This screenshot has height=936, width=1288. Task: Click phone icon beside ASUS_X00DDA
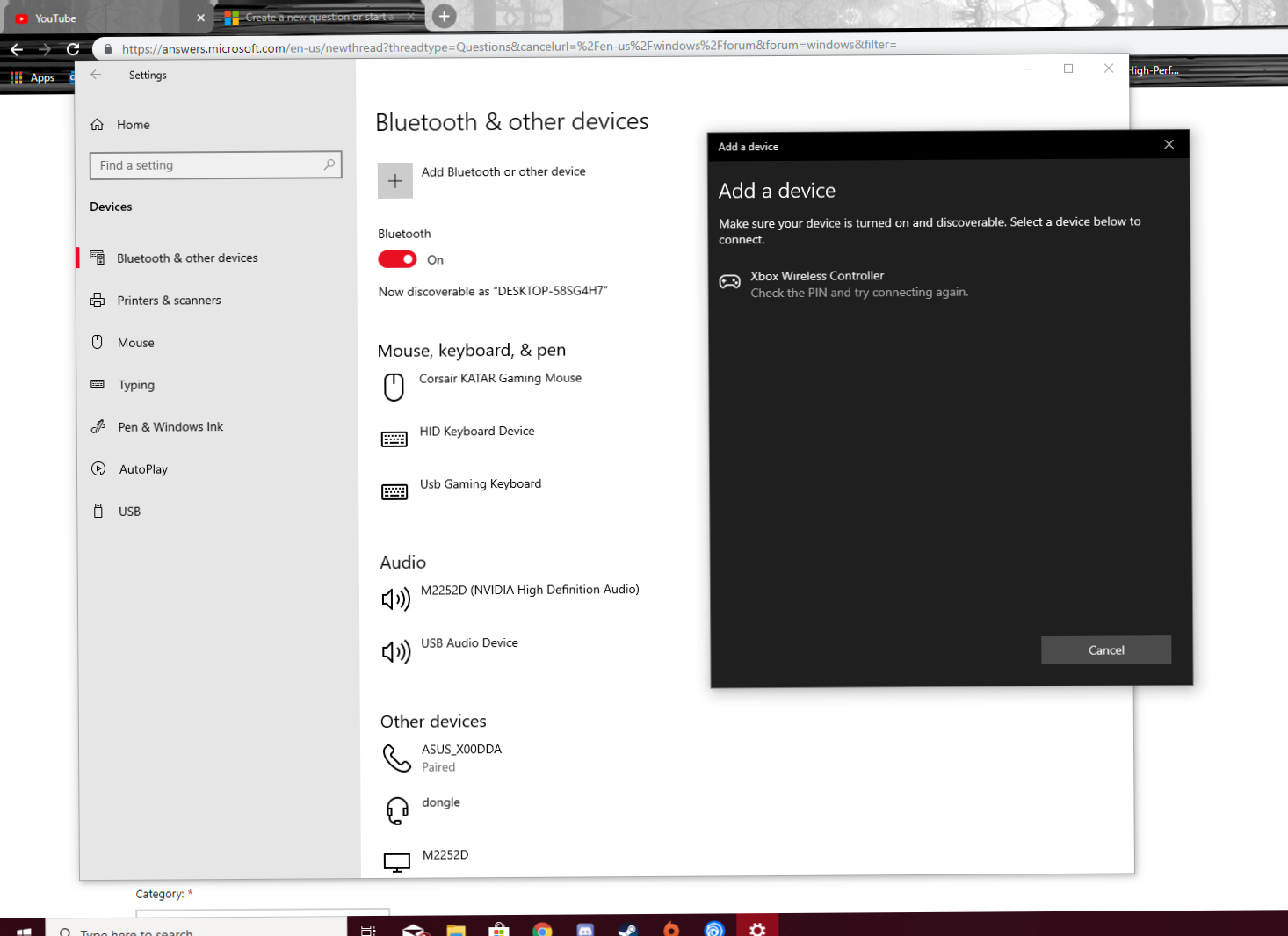(x=397, y=758)
